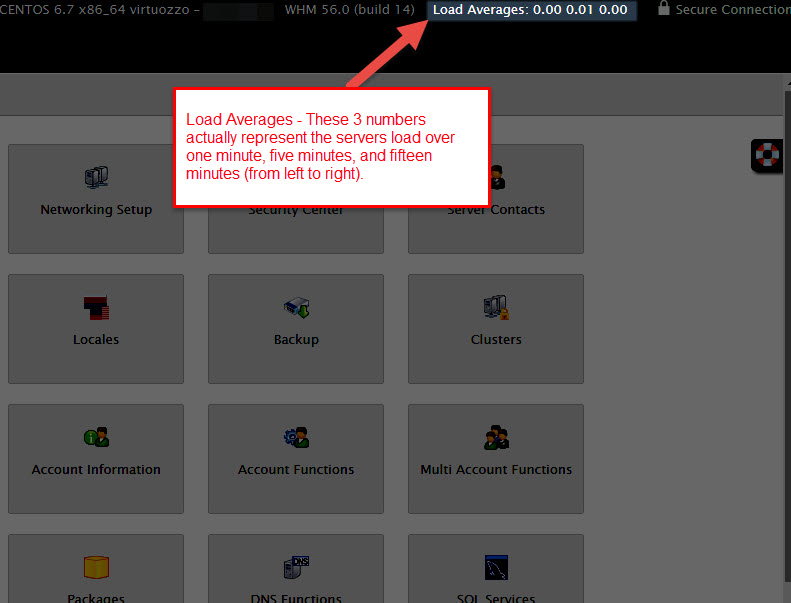Click the Secure Connection padlock icon
Image resolution: width=791 pixels, height=603 pixels.
pos(664,8)
